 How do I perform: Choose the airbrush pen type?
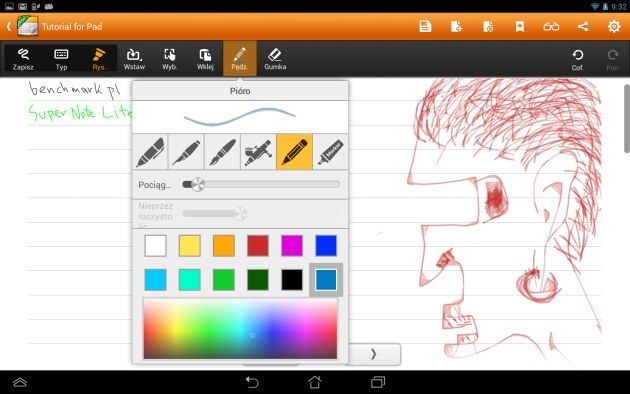258,152
